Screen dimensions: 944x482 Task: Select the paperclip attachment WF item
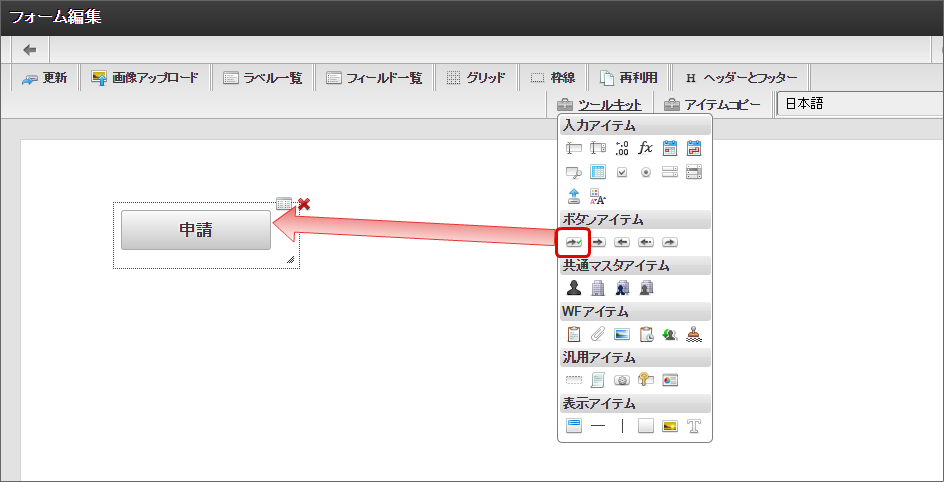(x=598, y=334)
